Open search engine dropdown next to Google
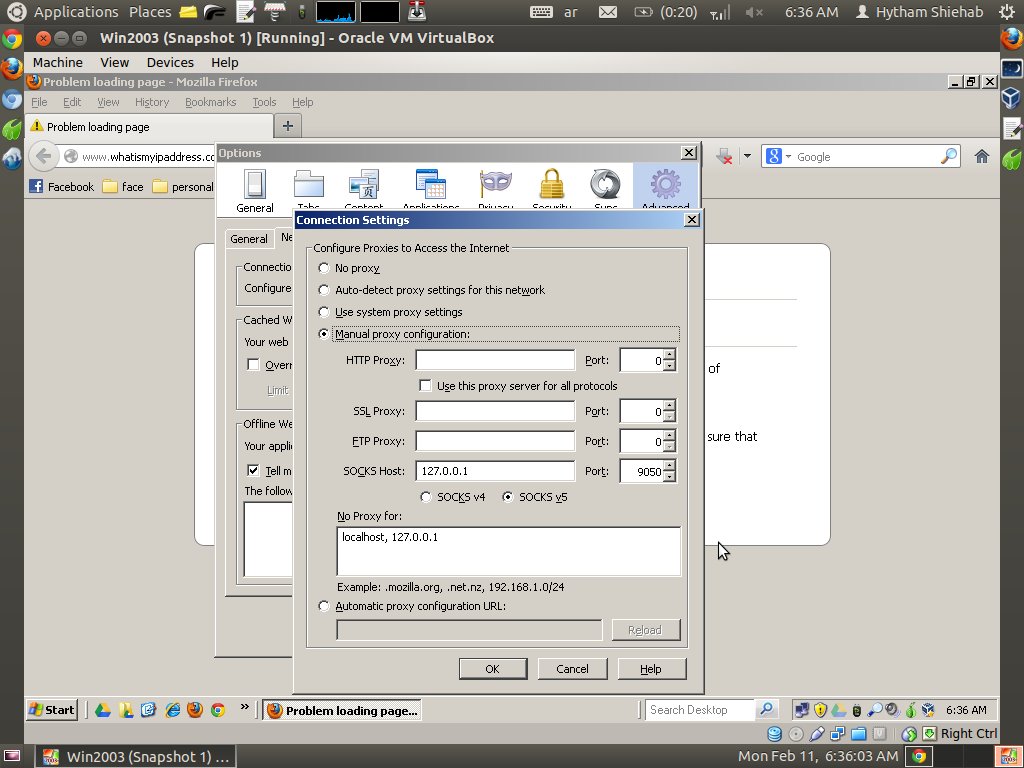The image size is (1024, 768). (x=788, y=157)
